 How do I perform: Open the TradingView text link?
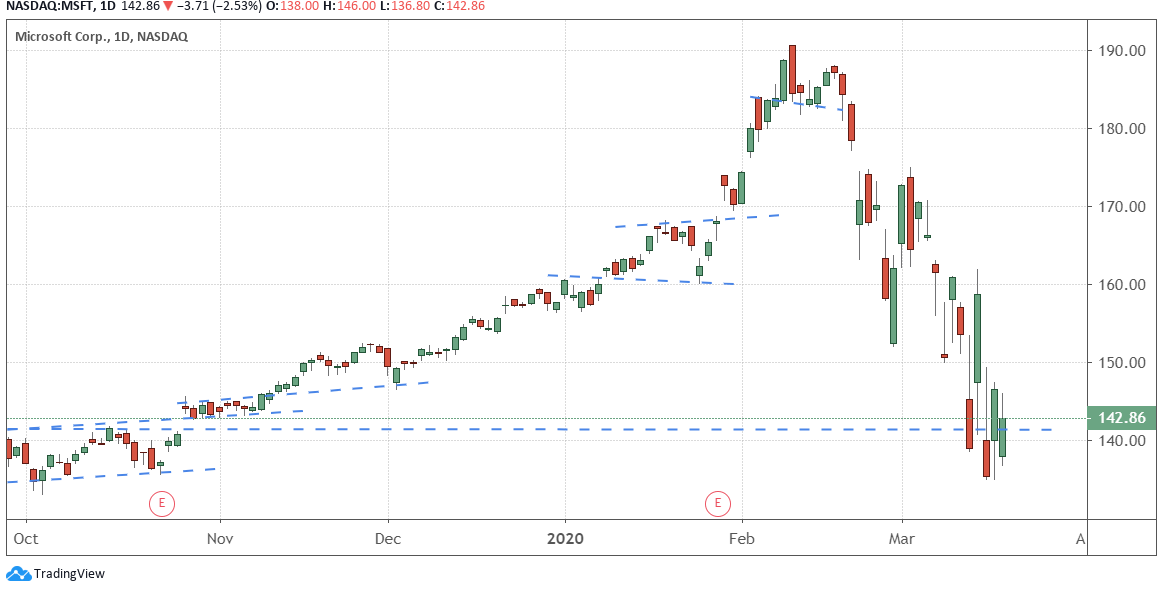tap(69, 574)
